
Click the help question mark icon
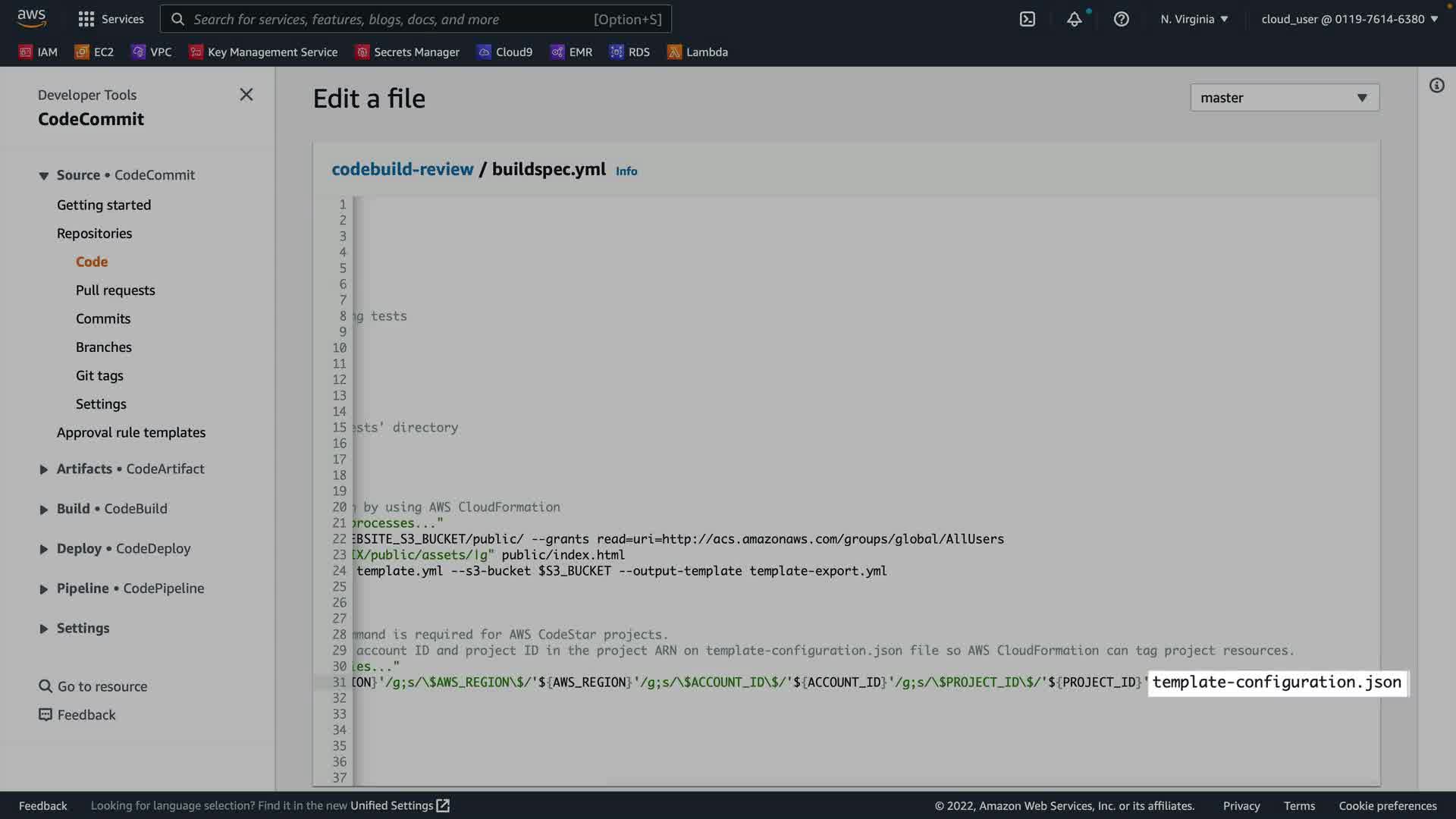pyautogui.click(x=1121, y=19)
